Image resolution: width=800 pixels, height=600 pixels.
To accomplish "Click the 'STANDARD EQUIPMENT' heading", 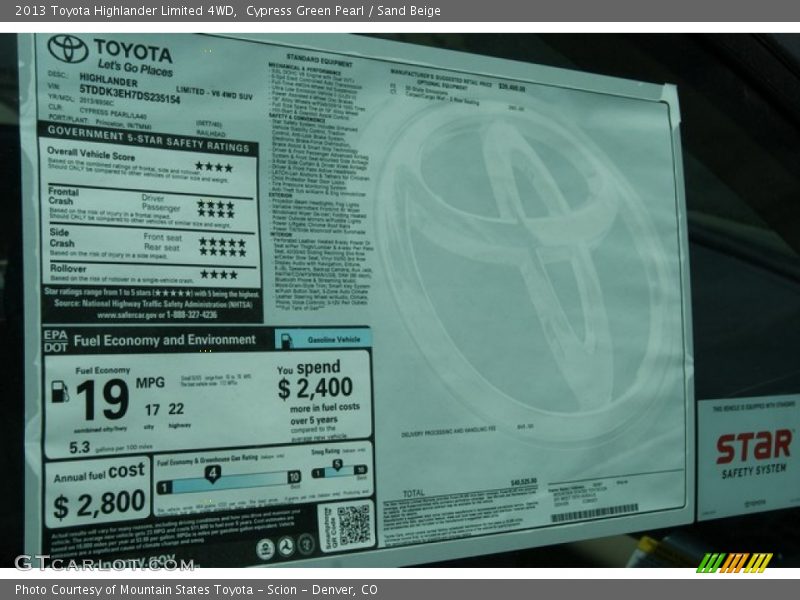I will tap(319, 60).
